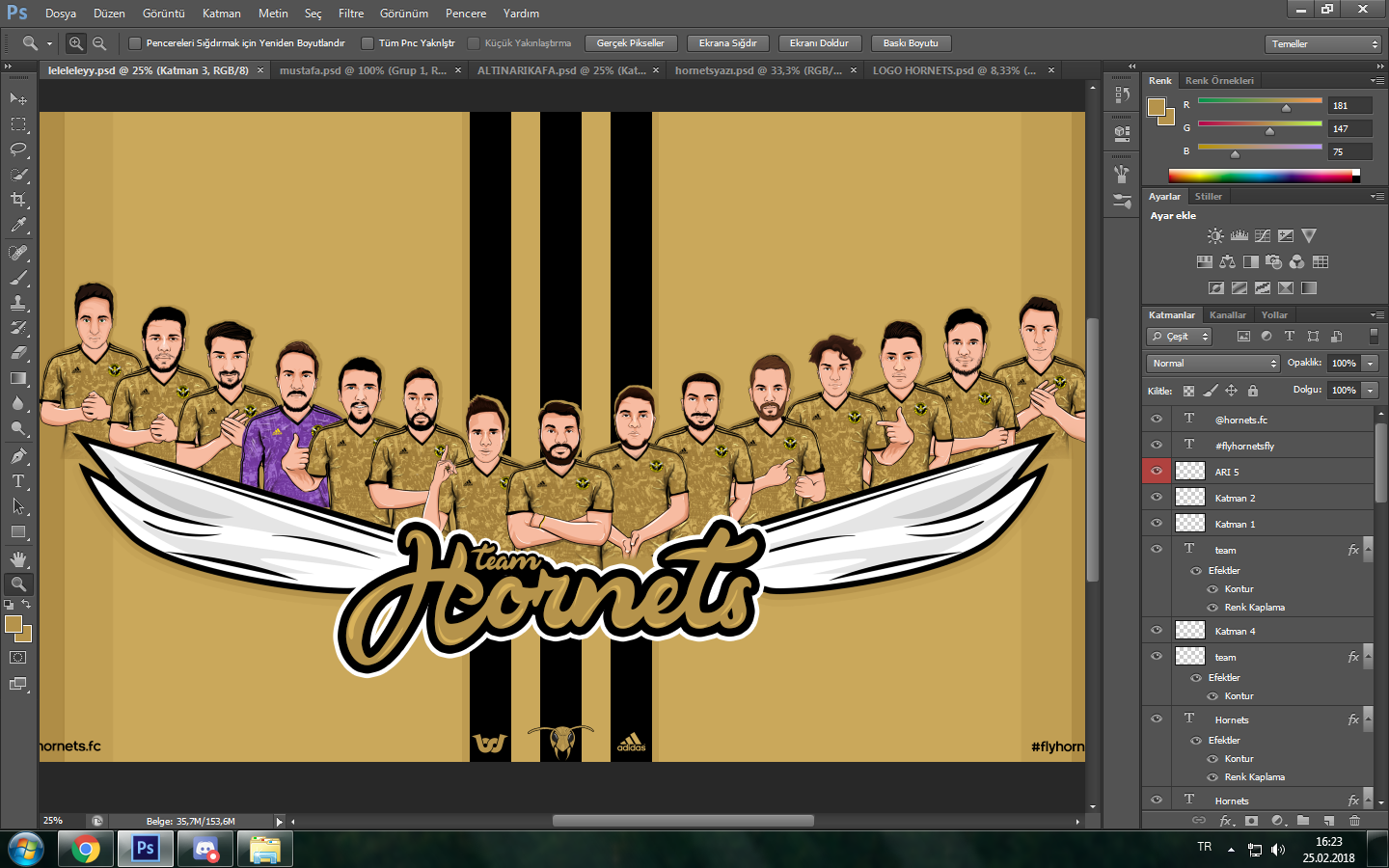
Task: Open the Temeller workspace dropdown
Action: 1323,44
